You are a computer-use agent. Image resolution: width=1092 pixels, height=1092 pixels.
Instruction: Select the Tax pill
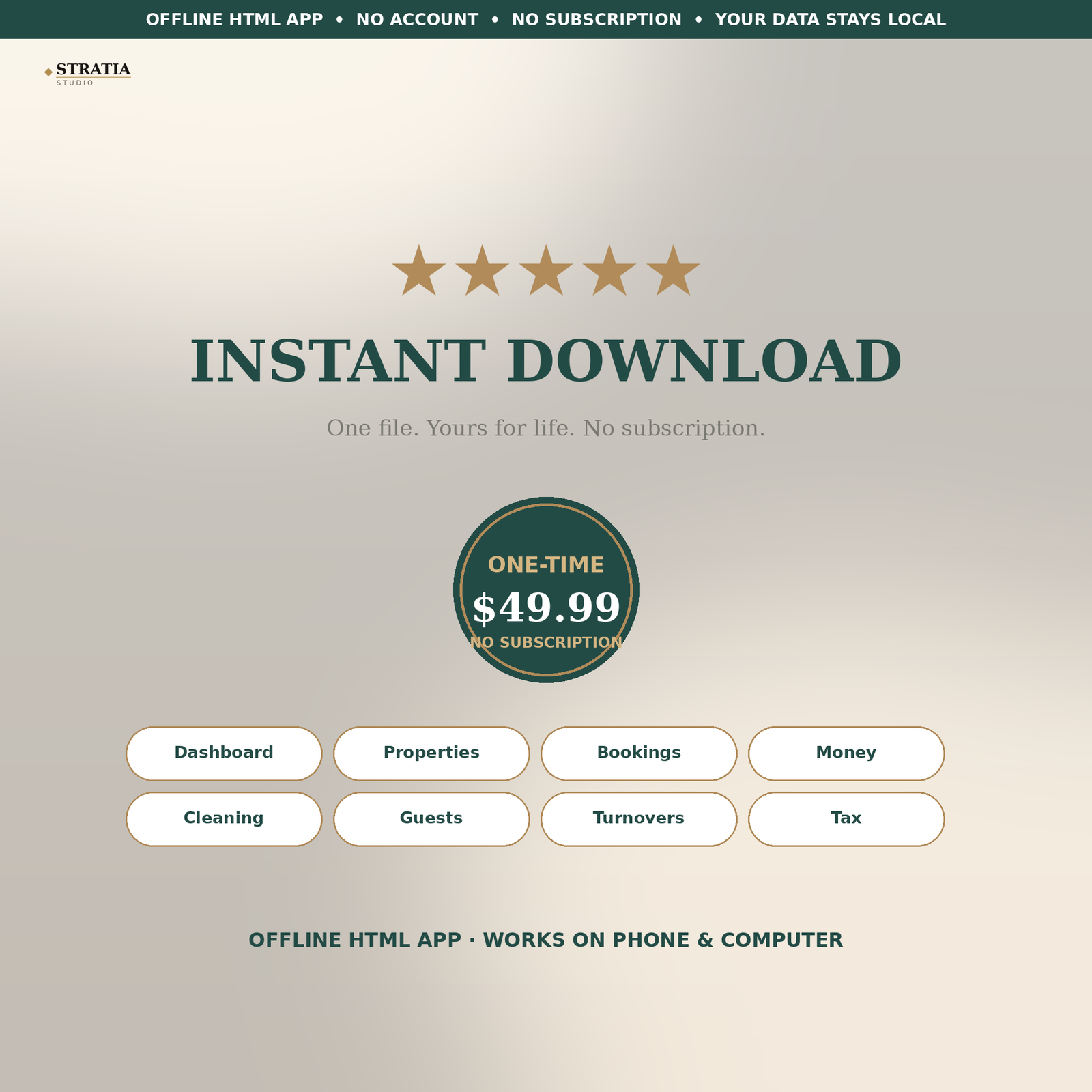(x=846, y=819)
